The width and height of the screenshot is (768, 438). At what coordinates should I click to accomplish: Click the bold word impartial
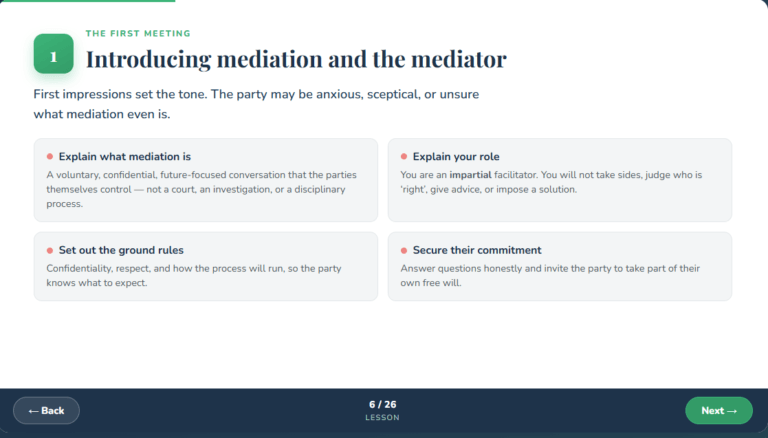tap(470, 175)
